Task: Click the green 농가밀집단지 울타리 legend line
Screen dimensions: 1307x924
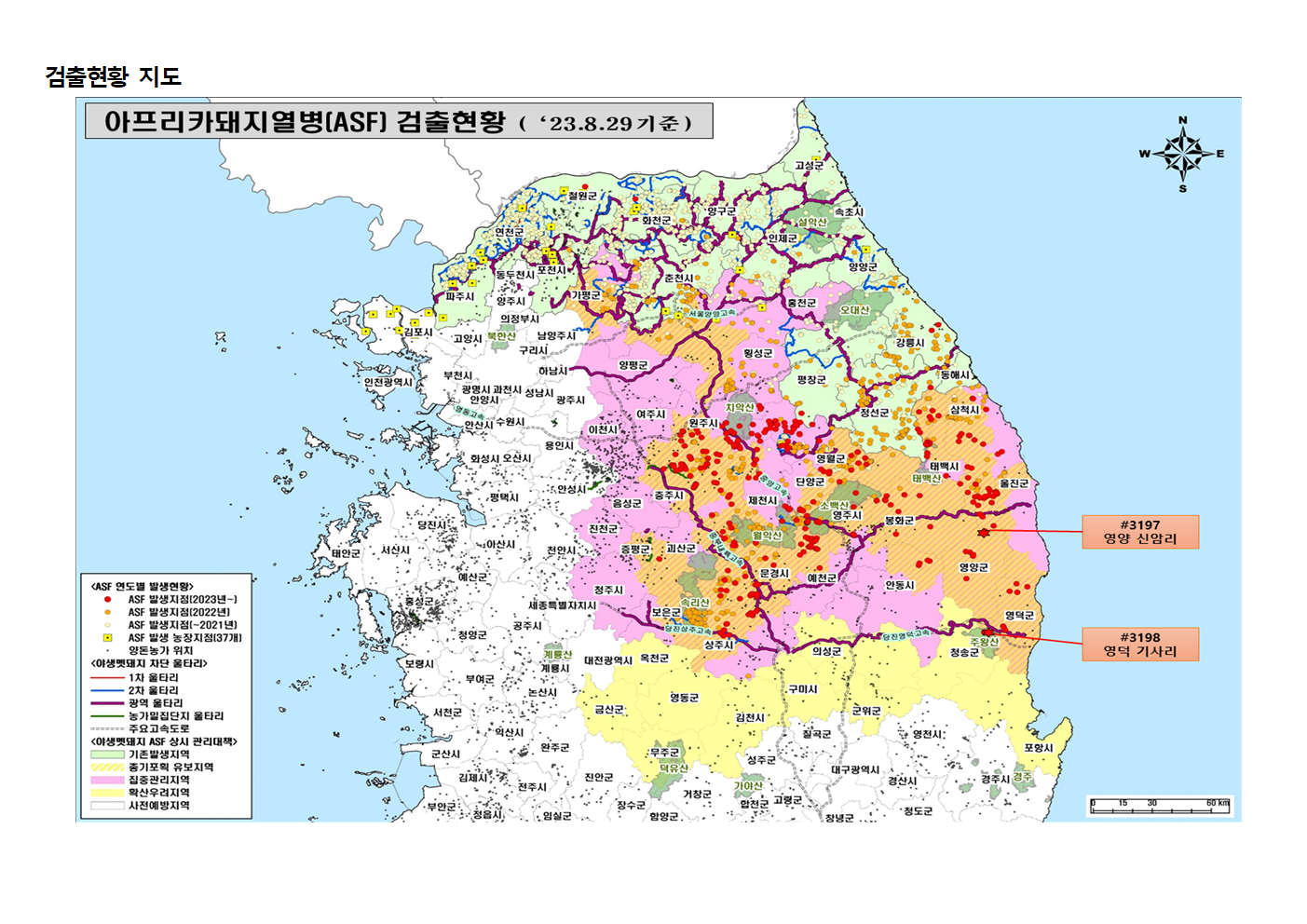Action: coord(107,716)
